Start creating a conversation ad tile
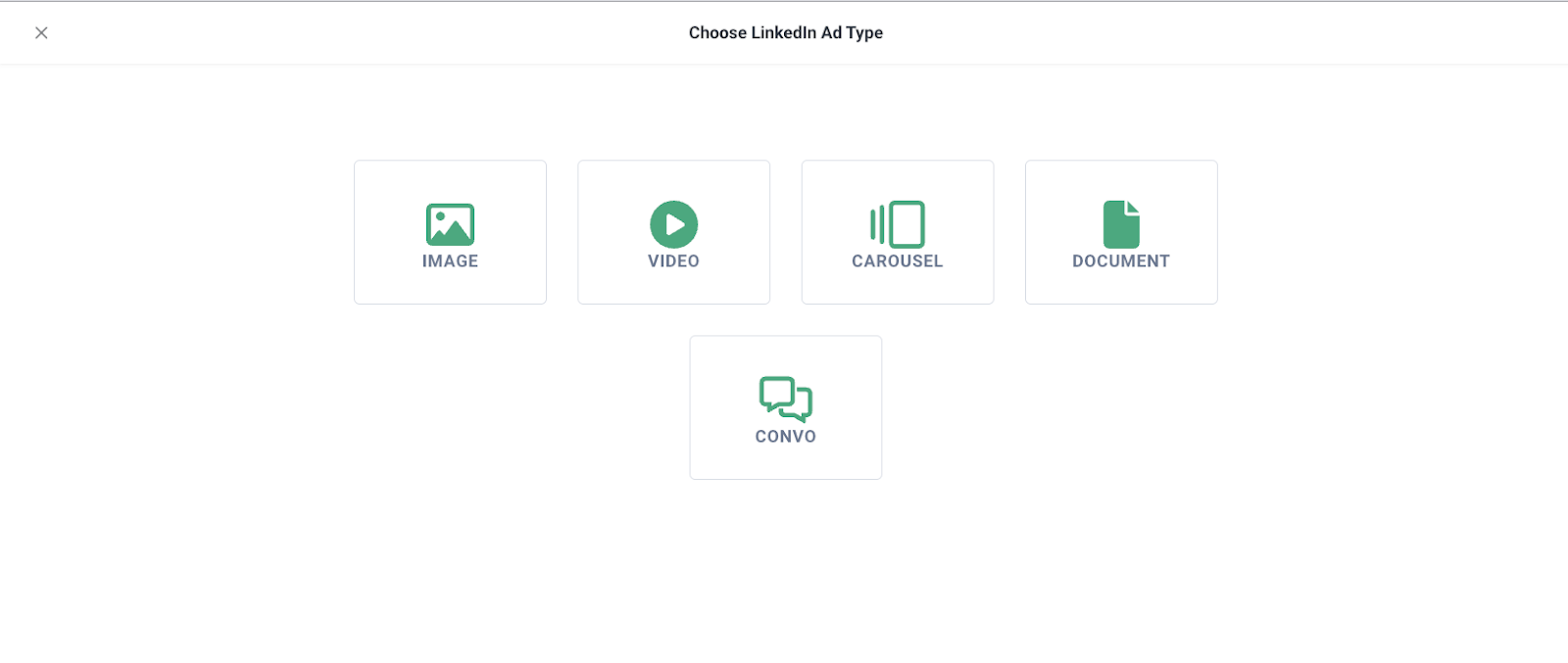The image size is (1568, 663). (786, 407)
